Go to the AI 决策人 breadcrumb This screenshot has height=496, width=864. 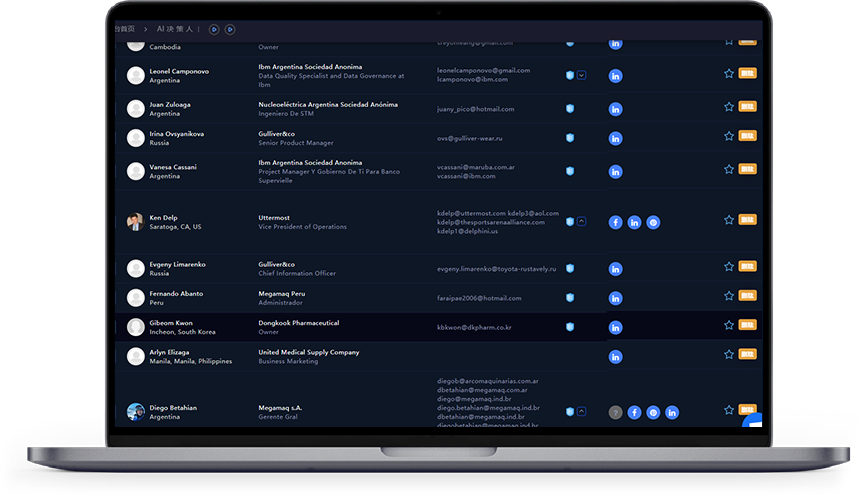click(x=175, y=29)
